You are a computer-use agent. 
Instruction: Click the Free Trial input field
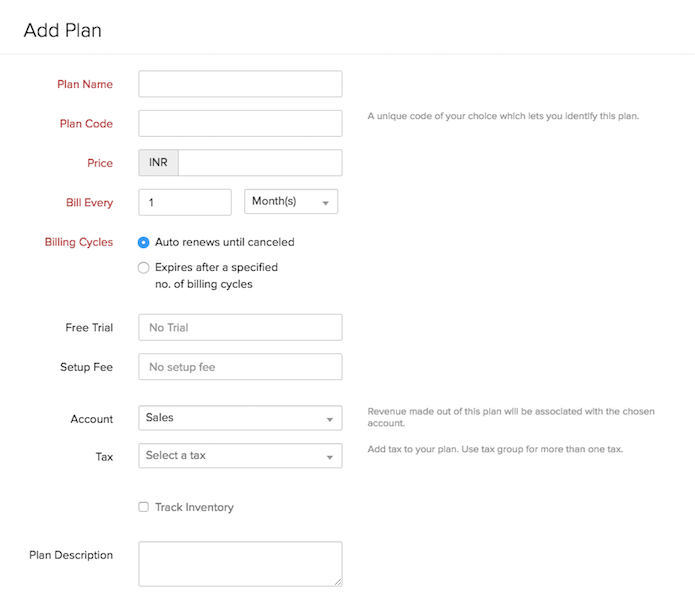click(x=240, y=327)
